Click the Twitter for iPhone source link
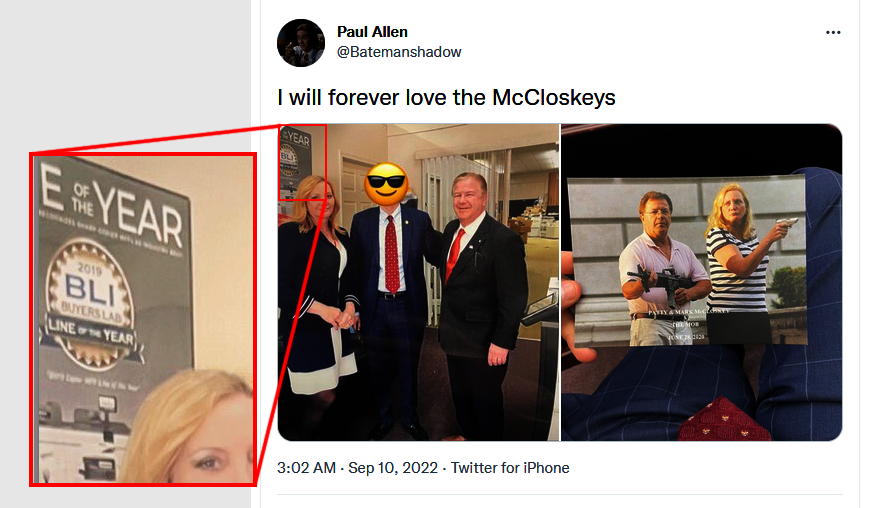Image resolution: width=870 pixels, height=508 pixels. point(510,468)
